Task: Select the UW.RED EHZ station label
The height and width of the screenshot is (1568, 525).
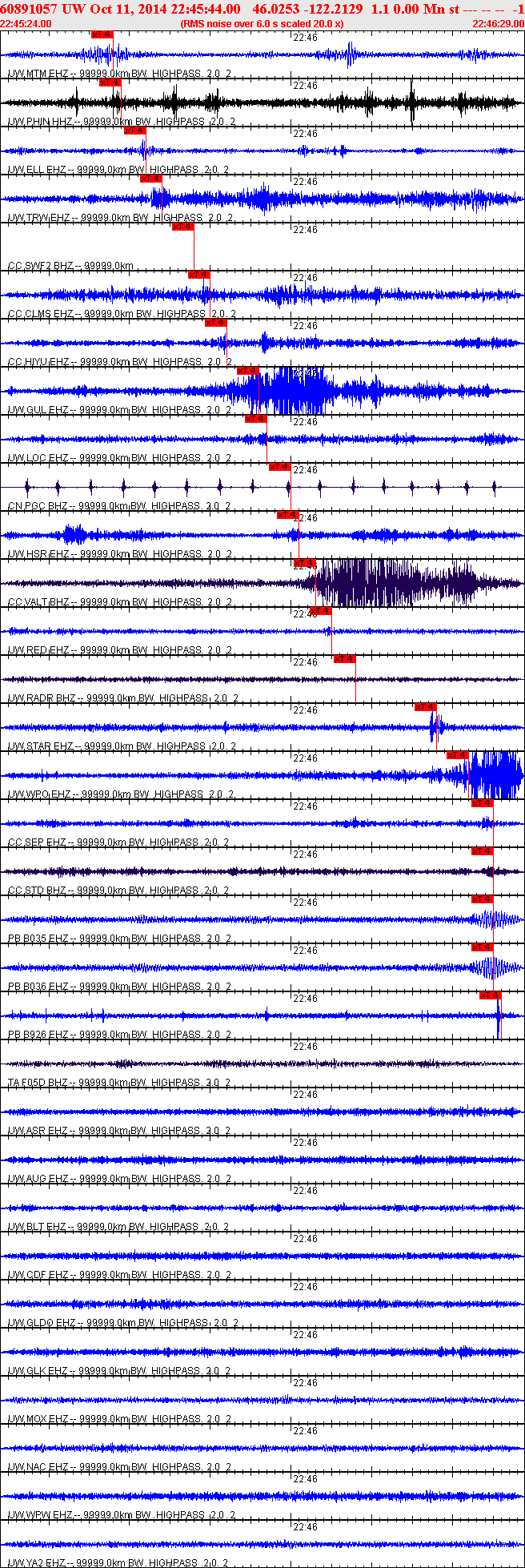Action: tap(38, 650)
